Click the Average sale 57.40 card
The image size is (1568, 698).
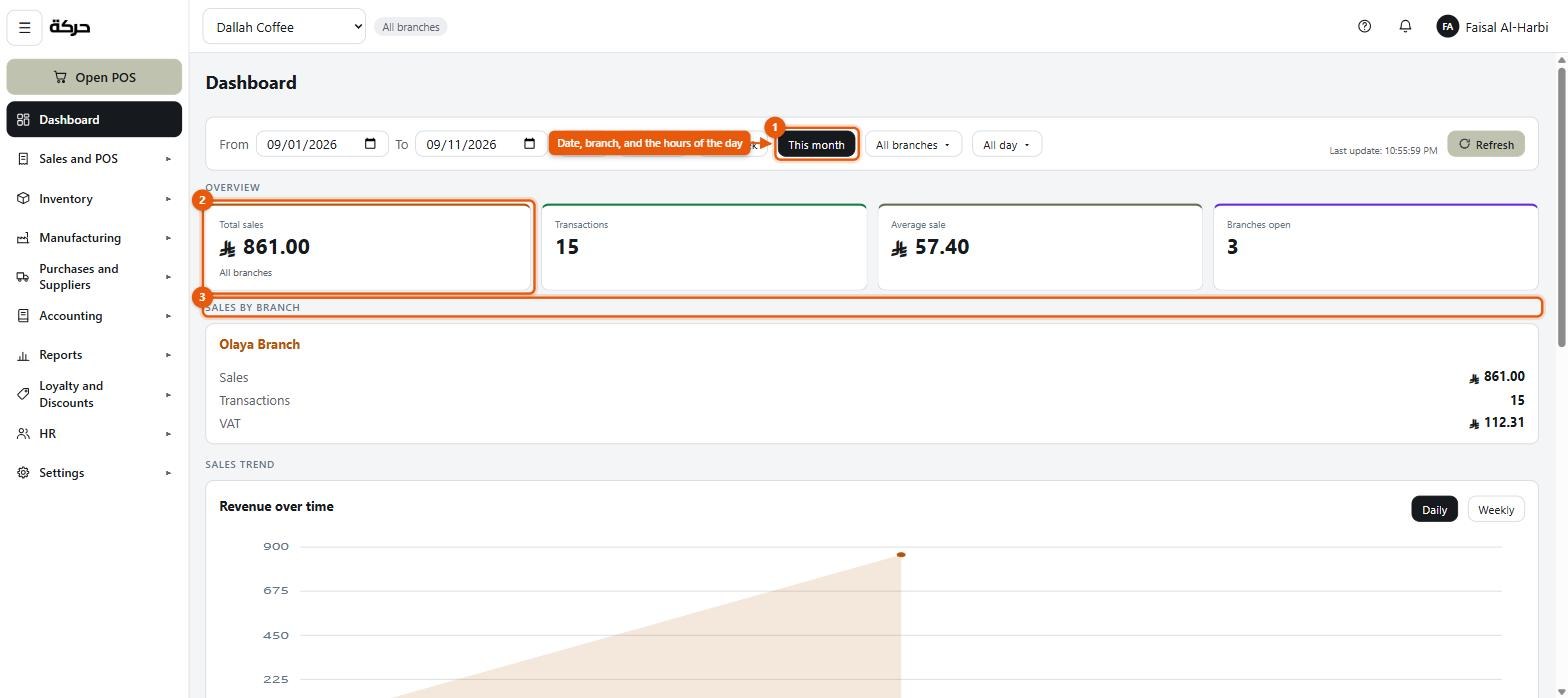point(1040,247)
